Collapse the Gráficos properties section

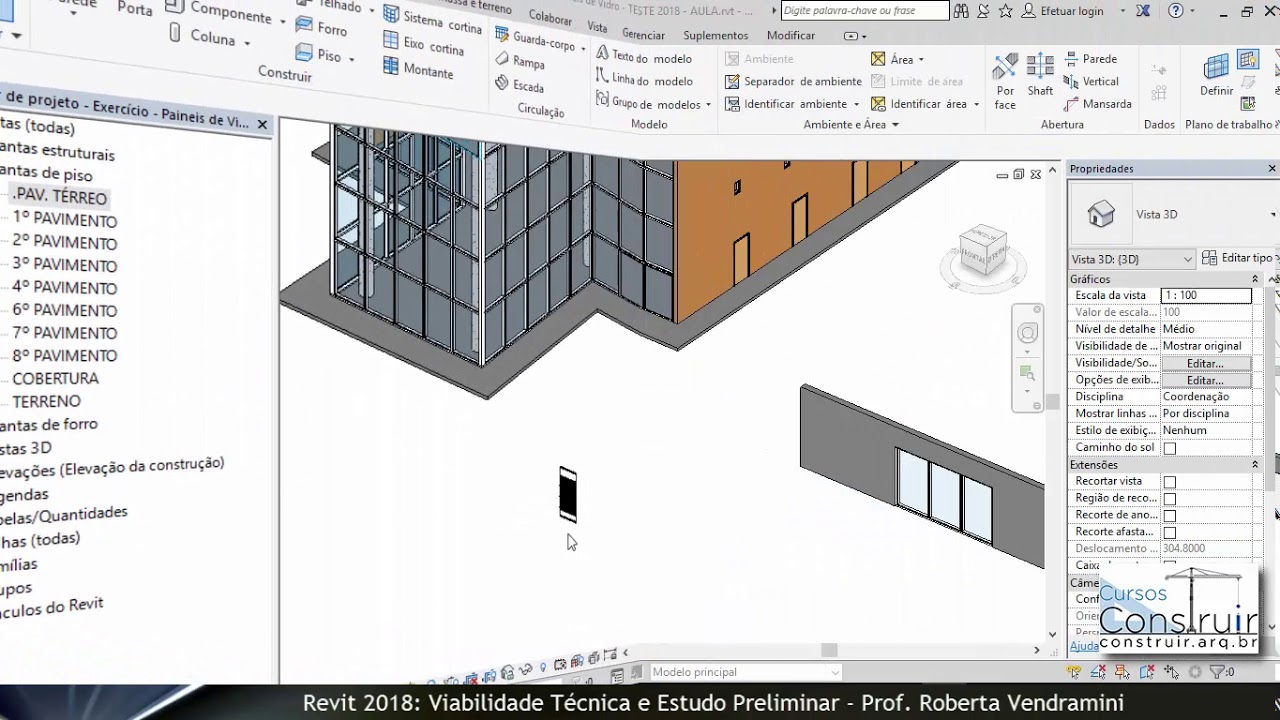point(1254,279)
